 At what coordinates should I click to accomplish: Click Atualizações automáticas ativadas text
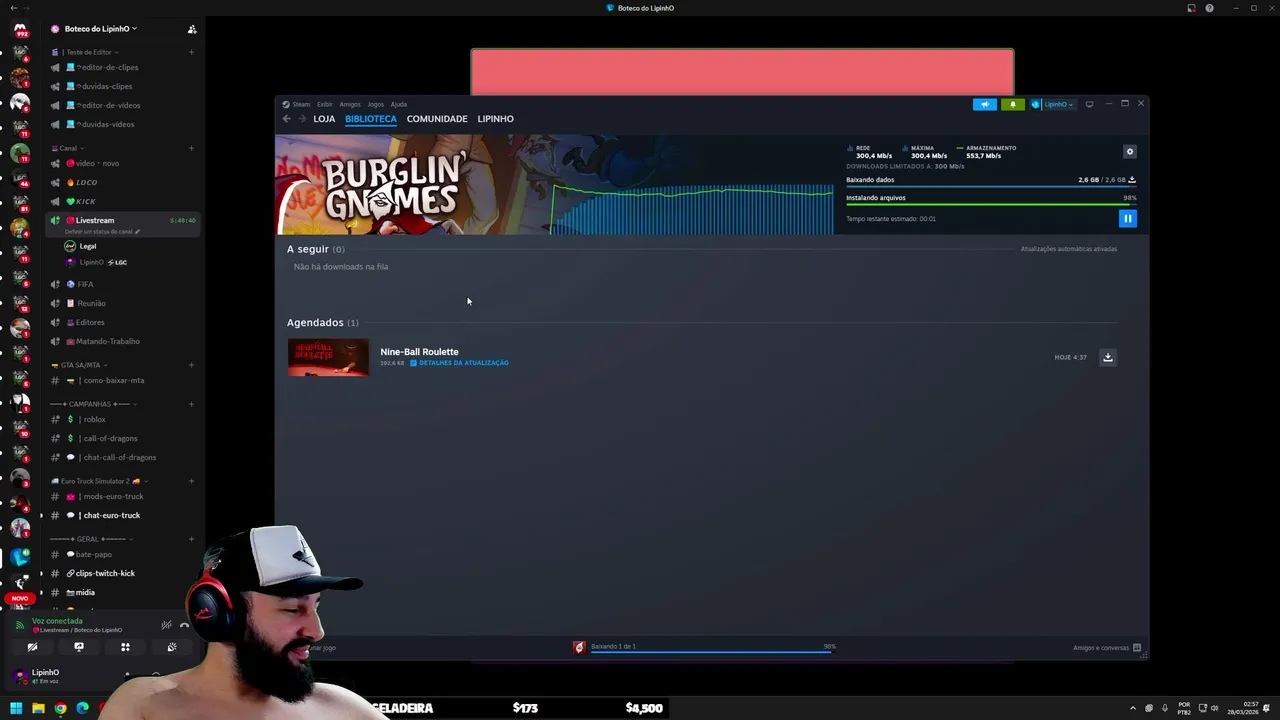click(1069, 249)
